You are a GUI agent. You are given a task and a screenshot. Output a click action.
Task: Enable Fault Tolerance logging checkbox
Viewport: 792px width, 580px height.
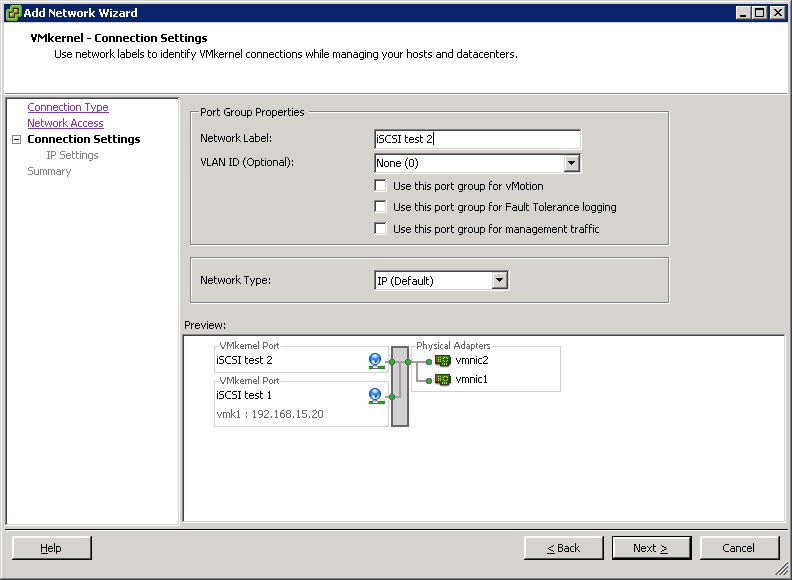click(380, 208)
